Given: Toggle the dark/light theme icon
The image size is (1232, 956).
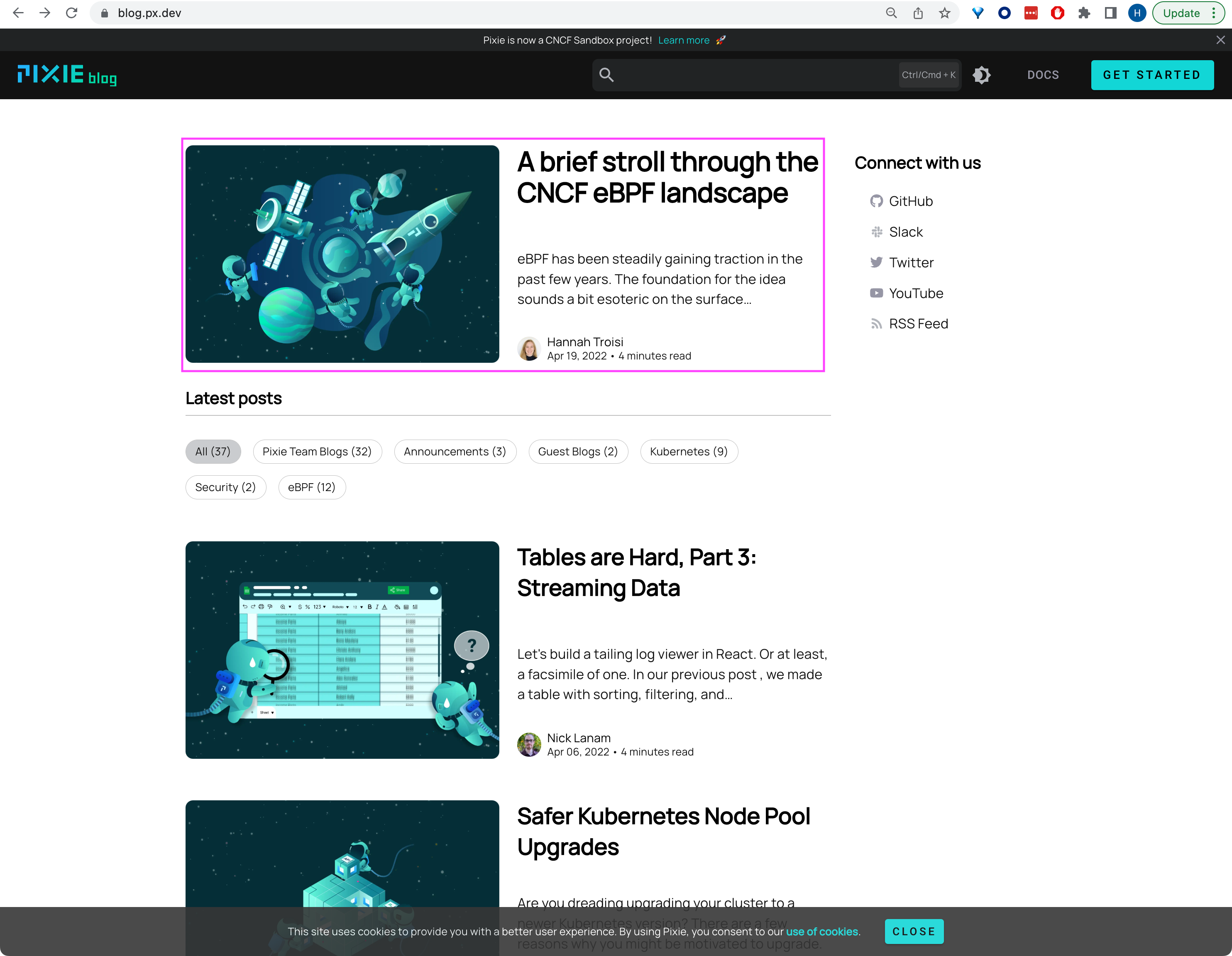Looking at the screenshot, I should (982, 75).
